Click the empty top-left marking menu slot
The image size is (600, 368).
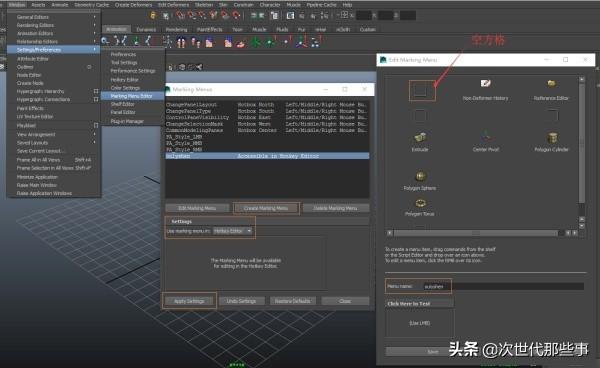(x=420, y=90)
